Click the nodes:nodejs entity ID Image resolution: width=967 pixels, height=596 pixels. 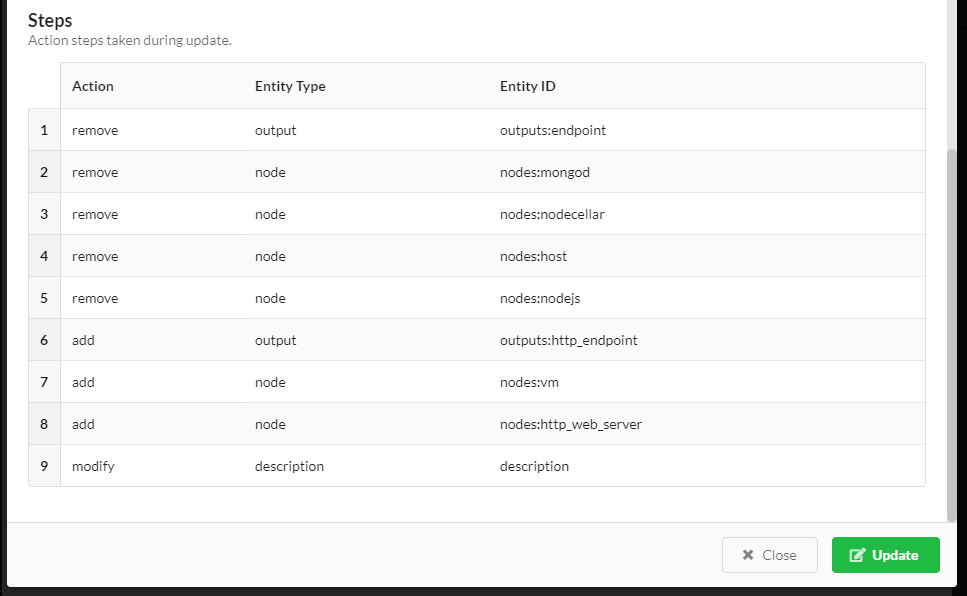540,298
